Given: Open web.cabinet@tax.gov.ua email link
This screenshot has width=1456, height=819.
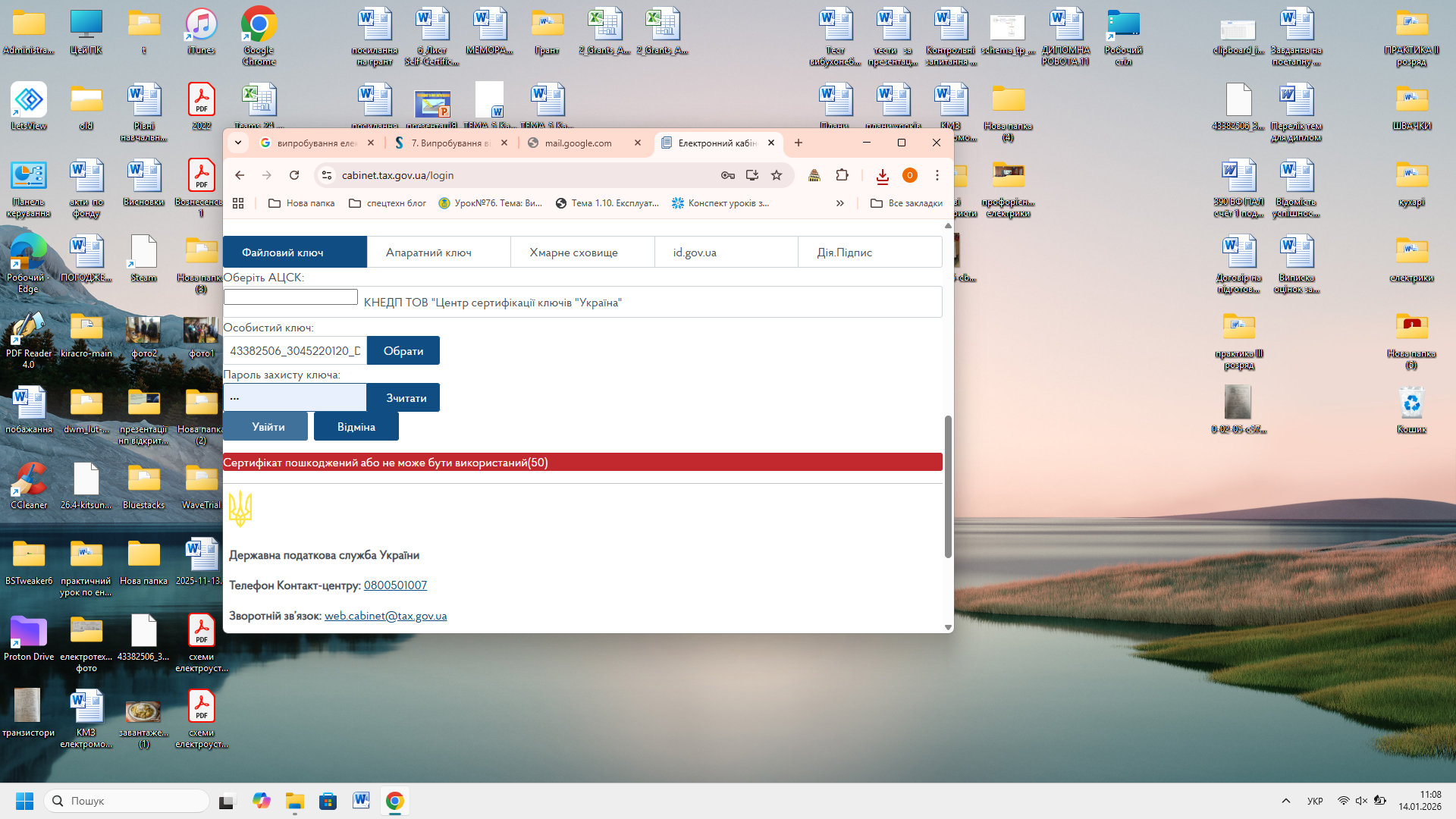Looking at the screenshot, I should [385, 616].
